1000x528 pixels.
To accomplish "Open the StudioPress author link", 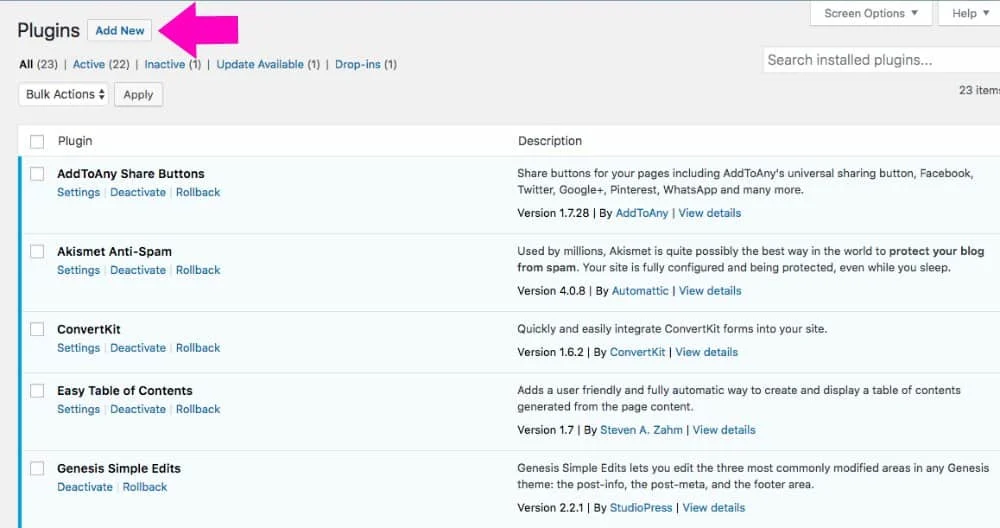I will (x=641, y=508).
